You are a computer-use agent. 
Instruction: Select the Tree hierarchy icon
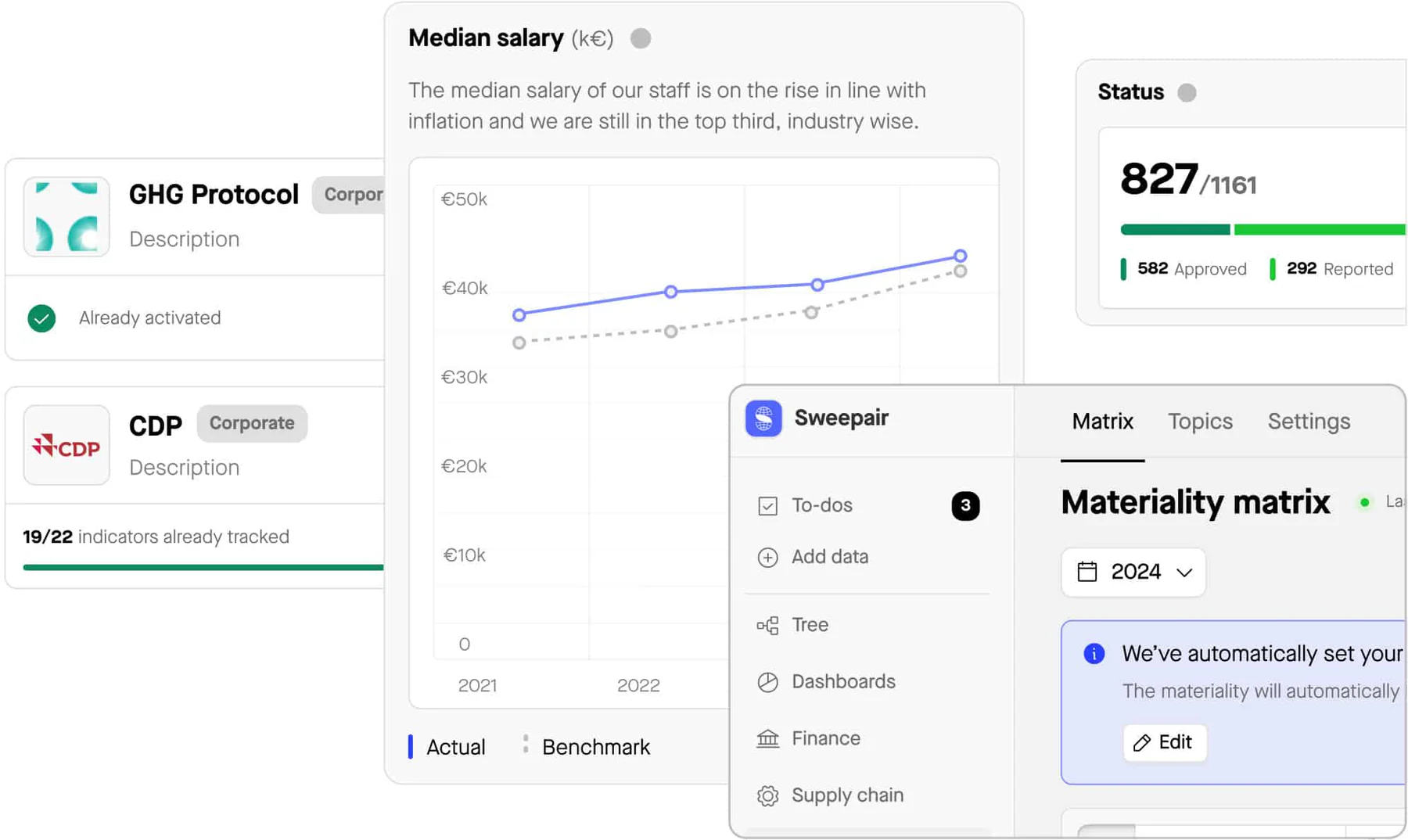click(x=767, y=625)
